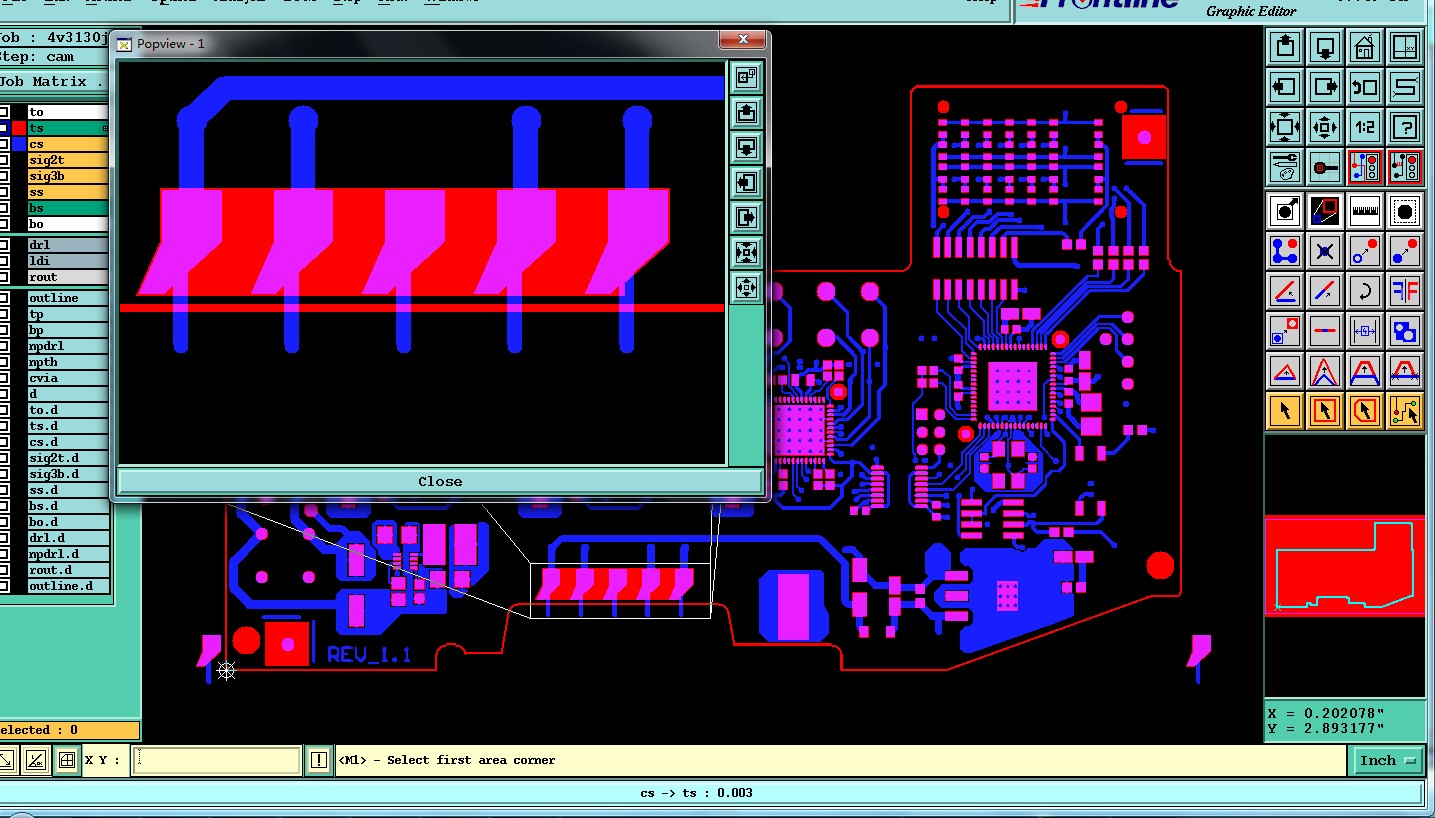Click the dotted square with black circle icon
1435x818 pixels.
[1405, 211]
